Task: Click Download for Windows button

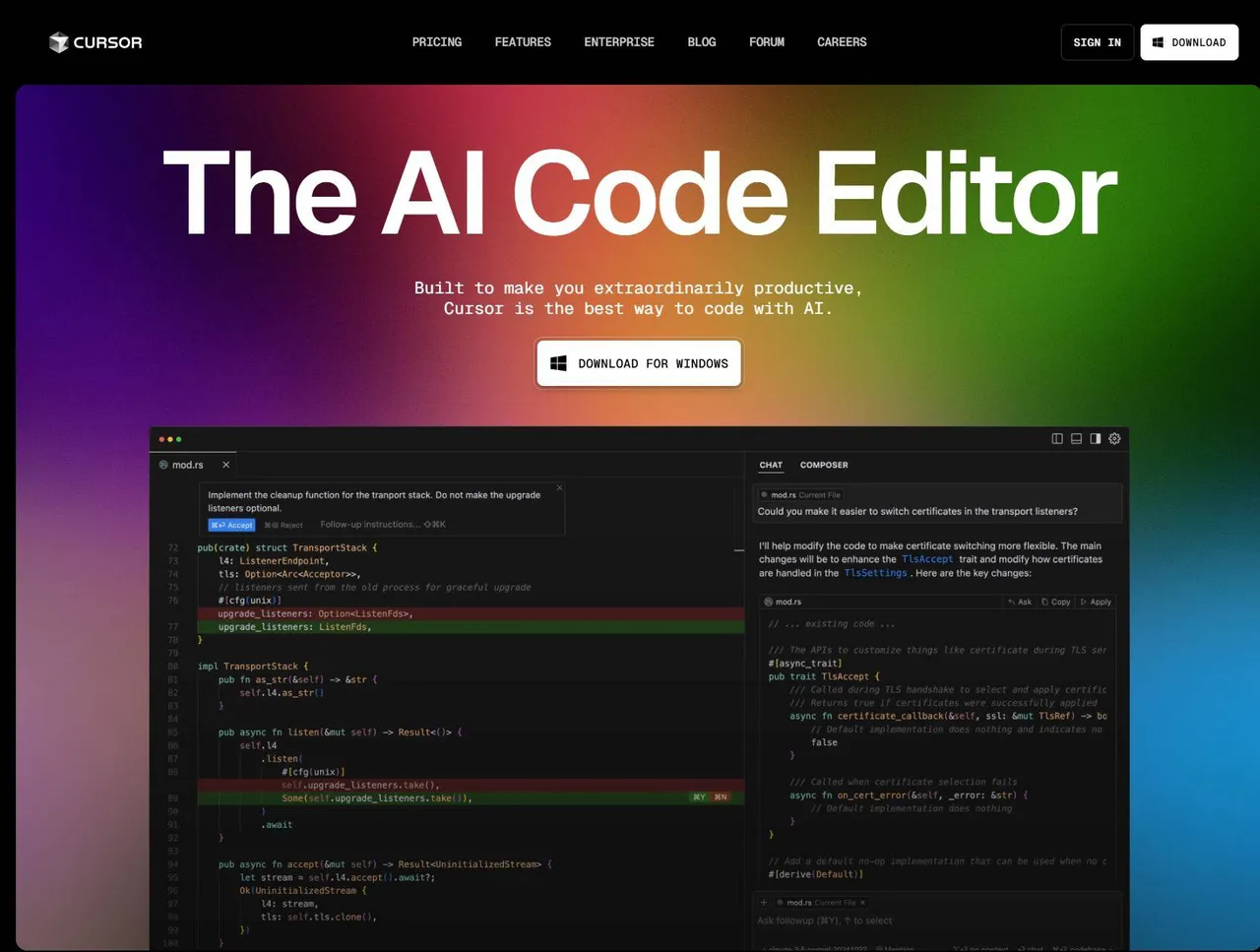Action: point(639,363)
